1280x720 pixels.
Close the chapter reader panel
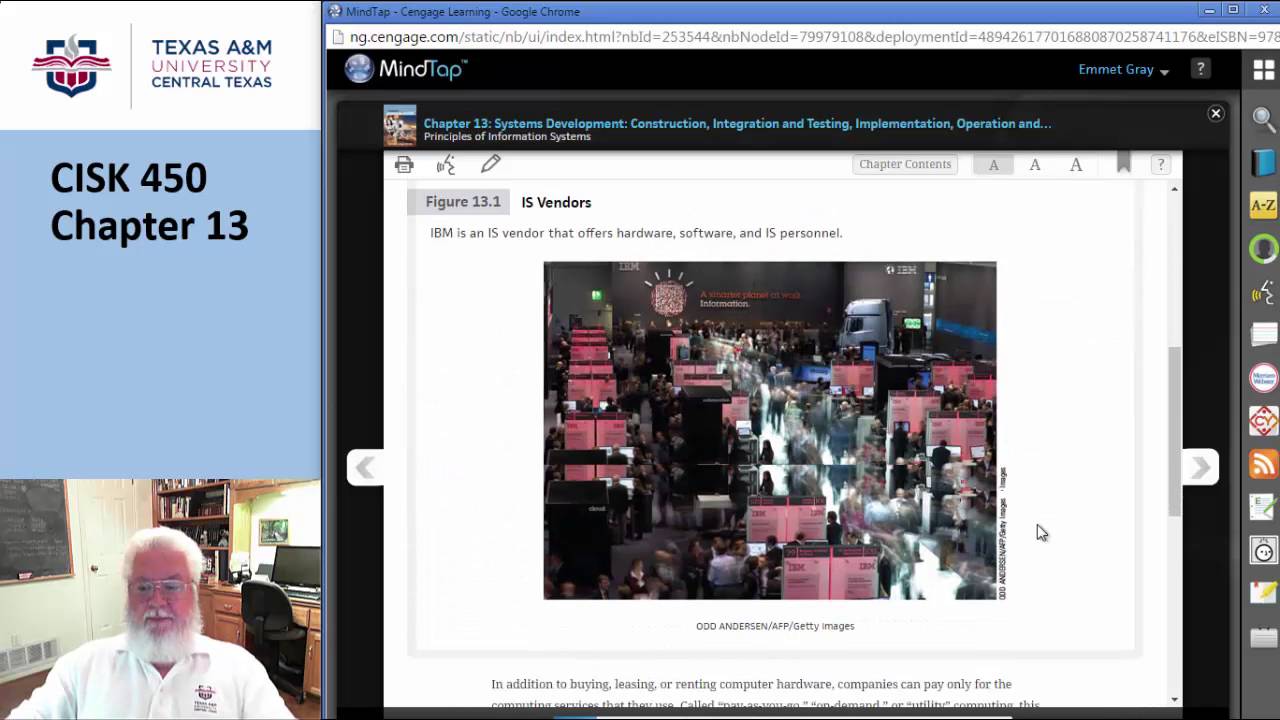(x=1216, y=114)
